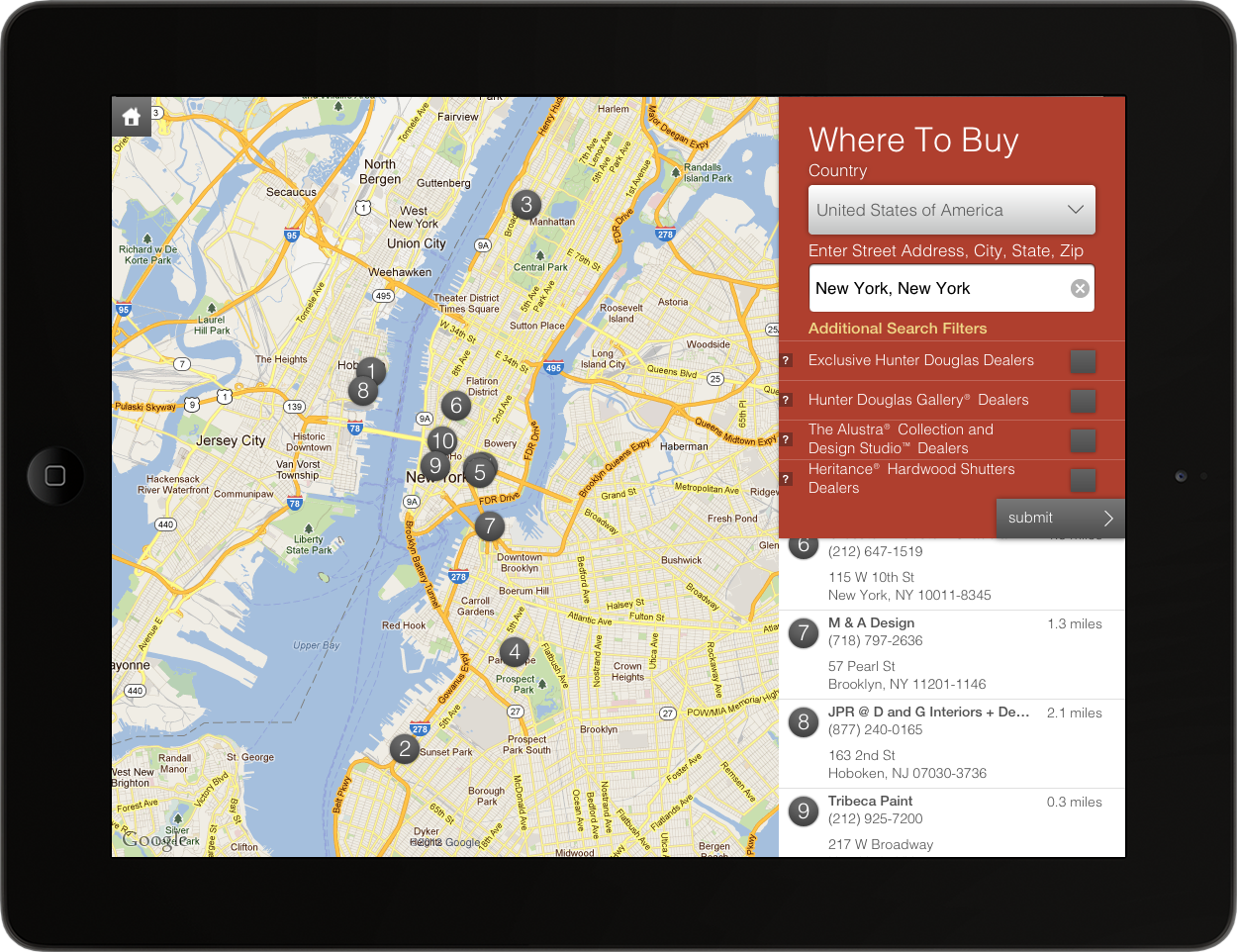
Task: Tap the number 8 badge beside JPR listing
Action: point(804,722)
